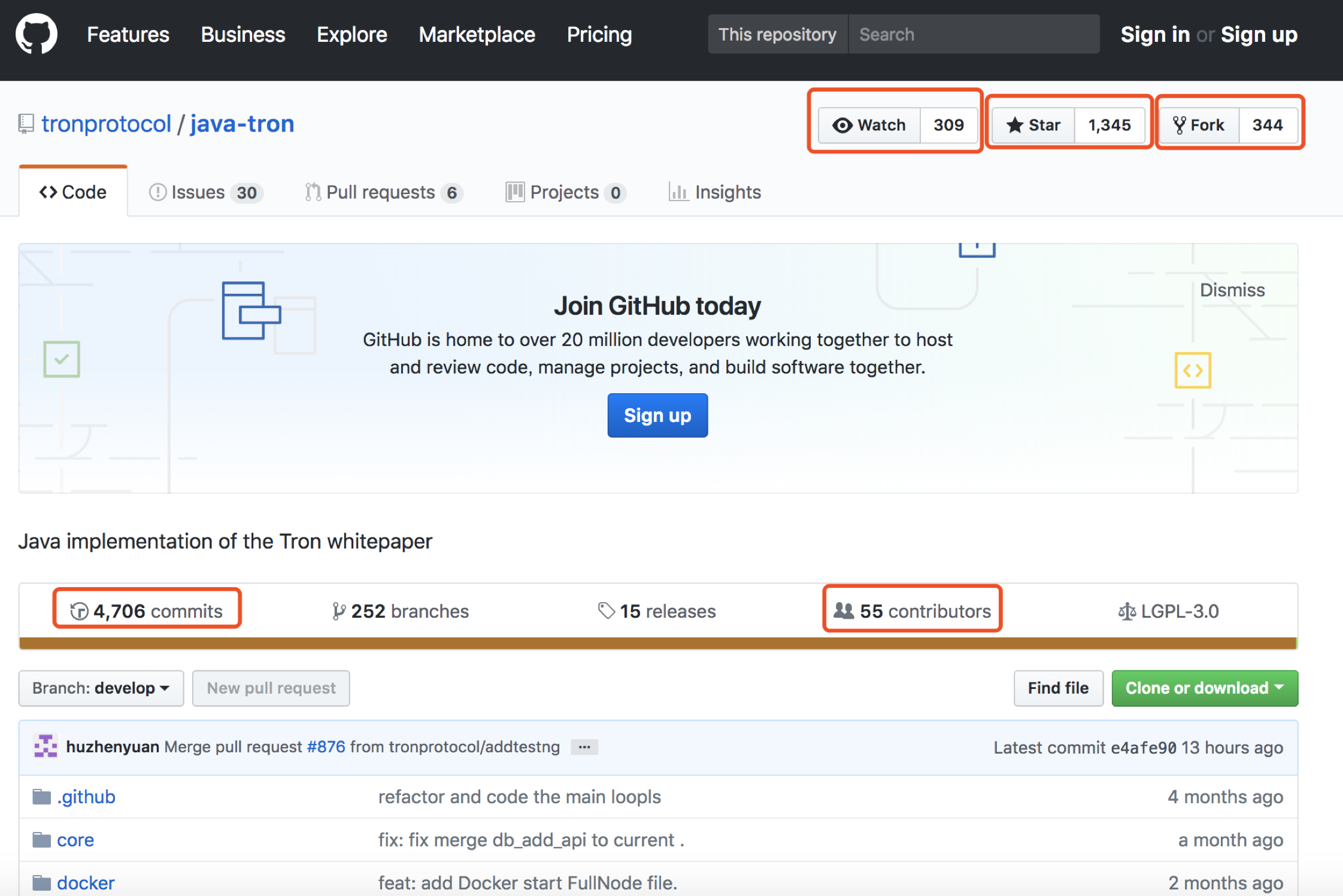
Task: Open Business in the top navigation
Action: tap(243, 35)
